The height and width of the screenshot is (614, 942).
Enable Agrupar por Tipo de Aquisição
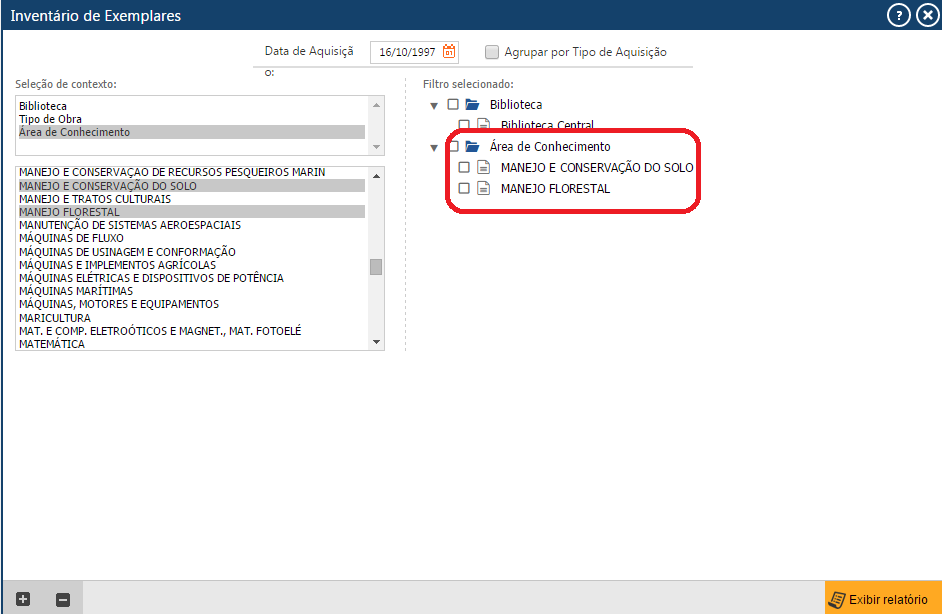490,51
